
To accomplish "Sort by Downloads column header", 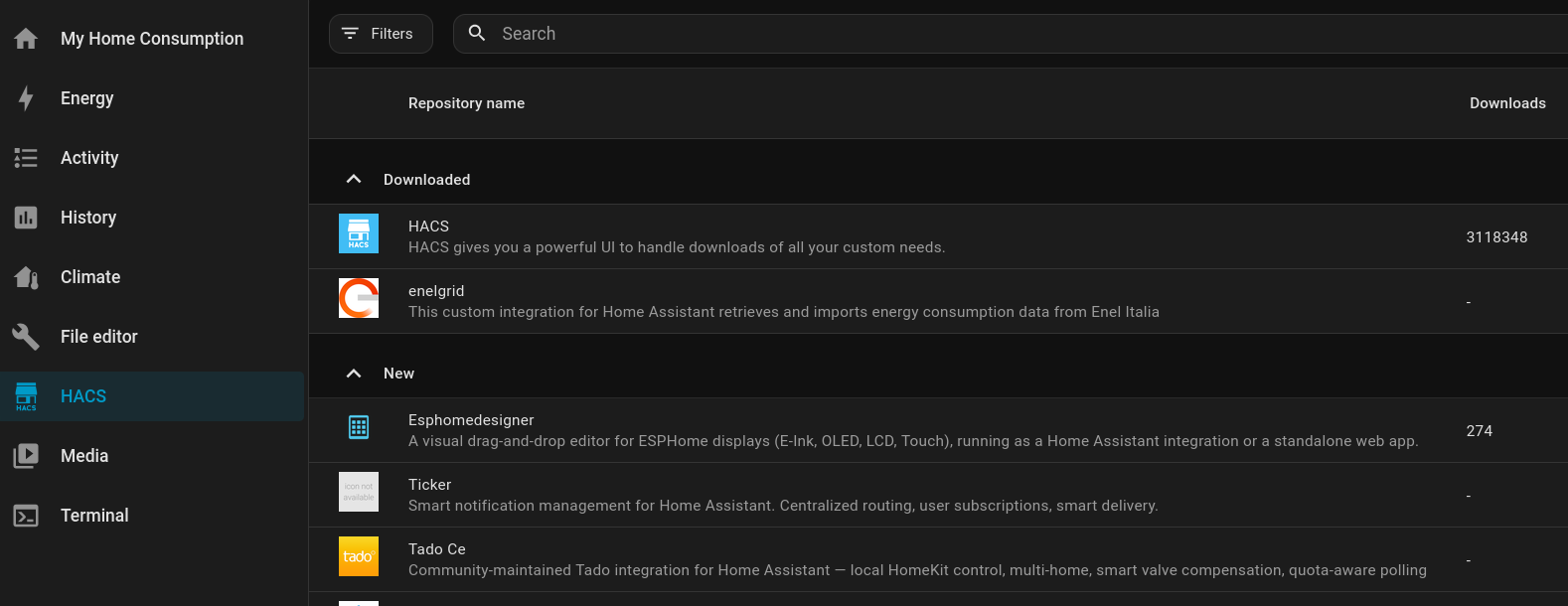I will click(x=1507, y=103).
